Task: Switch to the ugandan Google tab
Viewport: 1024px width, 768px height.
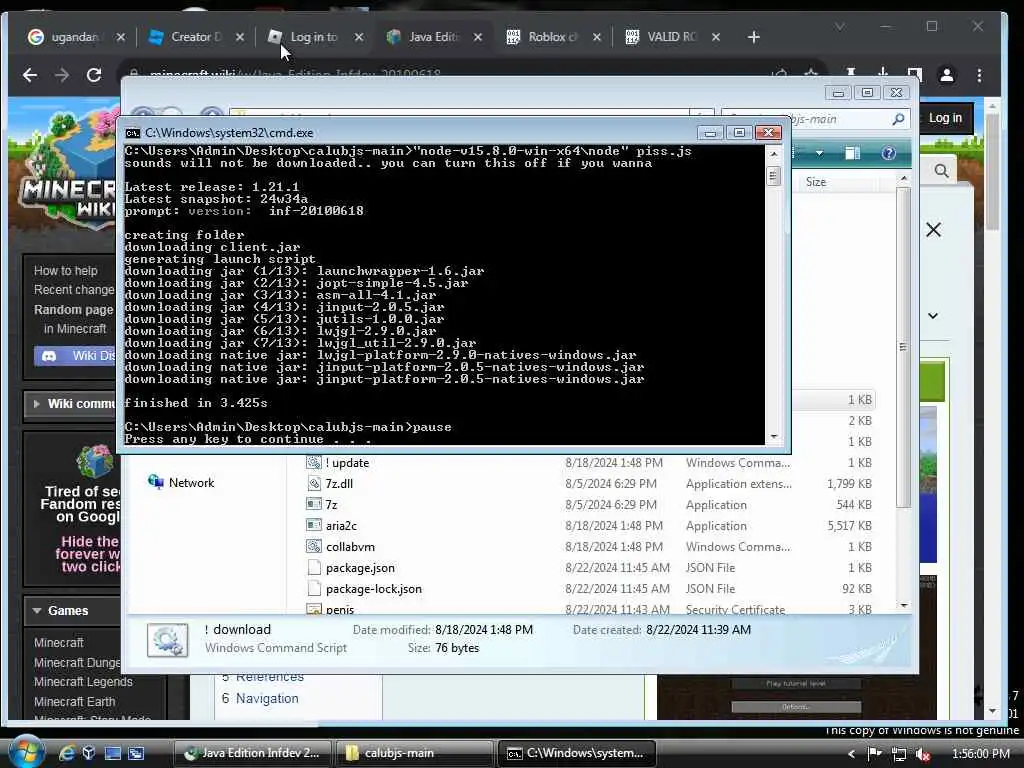Action: click(x=65, y=37)
